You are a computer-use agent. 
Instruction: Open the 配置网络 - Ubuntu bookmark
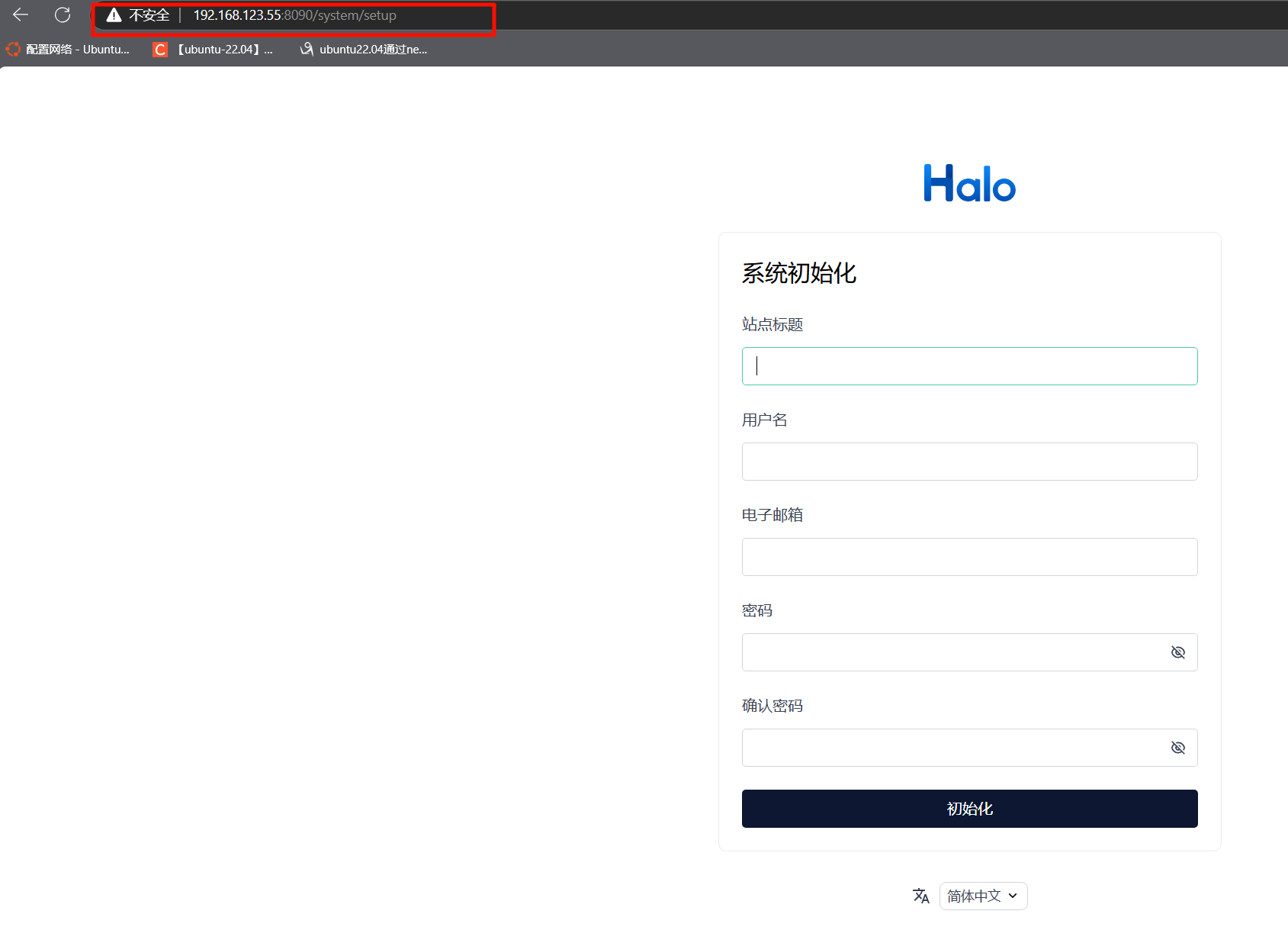pyautogui.click(x=77, y=50)
